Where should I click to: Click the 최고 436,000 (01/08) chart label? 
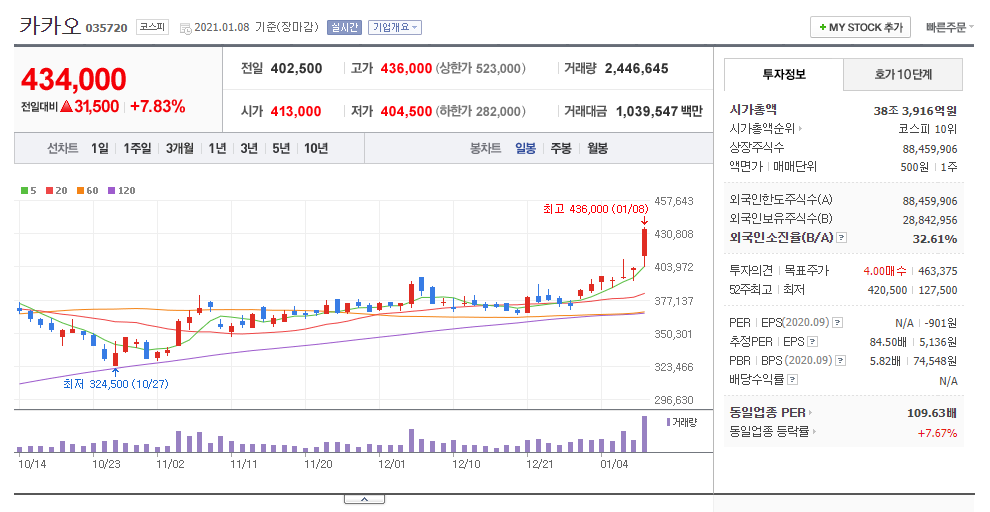click(x=595, y=208)
